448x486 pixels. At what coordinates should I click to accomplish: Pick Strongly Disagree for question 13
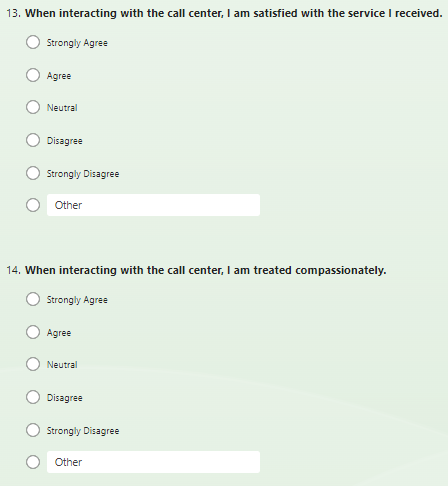point(33,173)
